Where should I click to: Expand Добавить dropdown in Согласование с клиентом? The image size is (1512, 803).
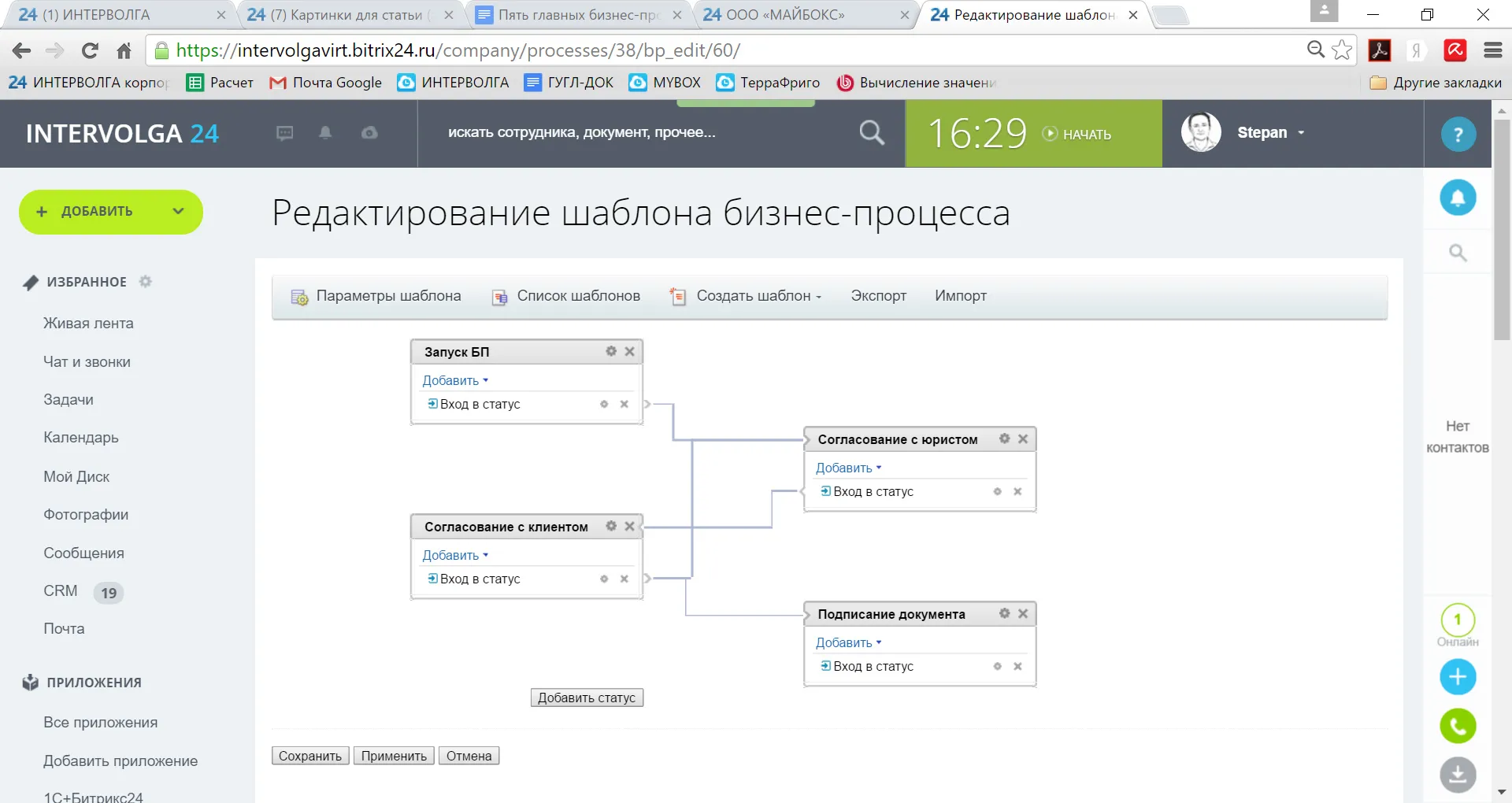[455, 555]
